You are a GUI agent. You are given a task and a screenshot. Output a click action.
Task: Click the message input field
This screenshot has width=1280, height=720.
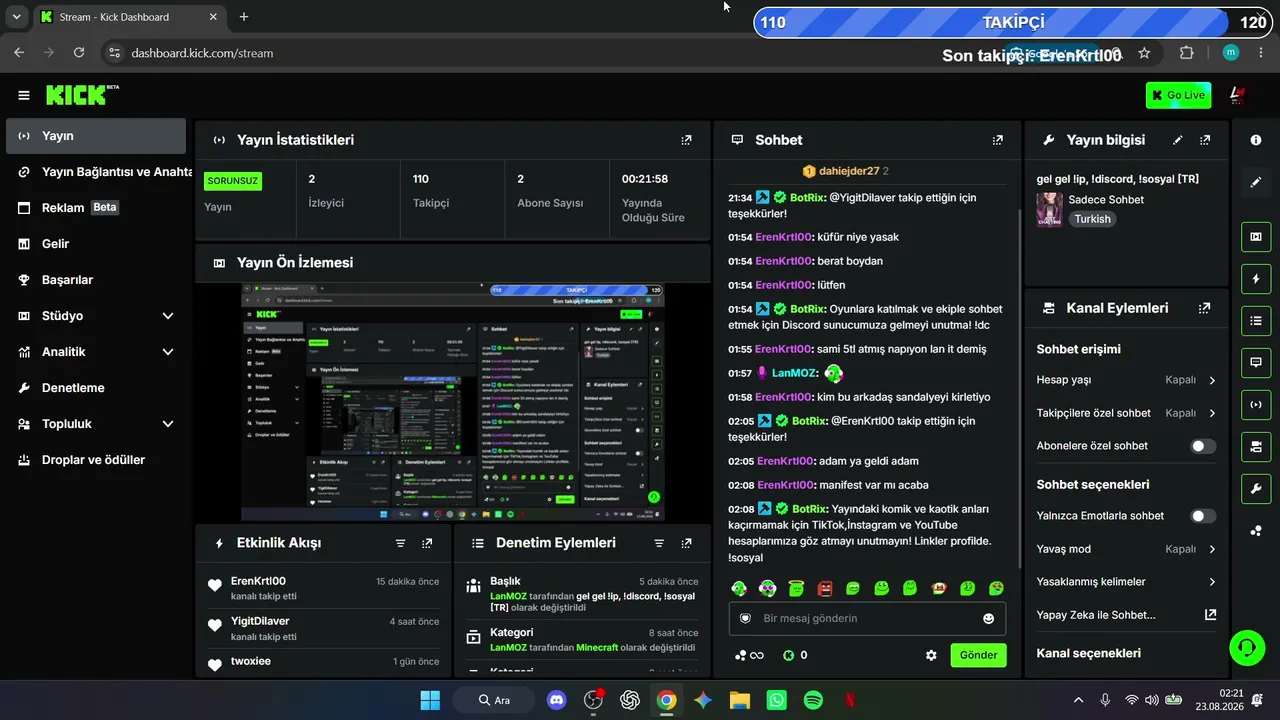(x=867, y=619)
